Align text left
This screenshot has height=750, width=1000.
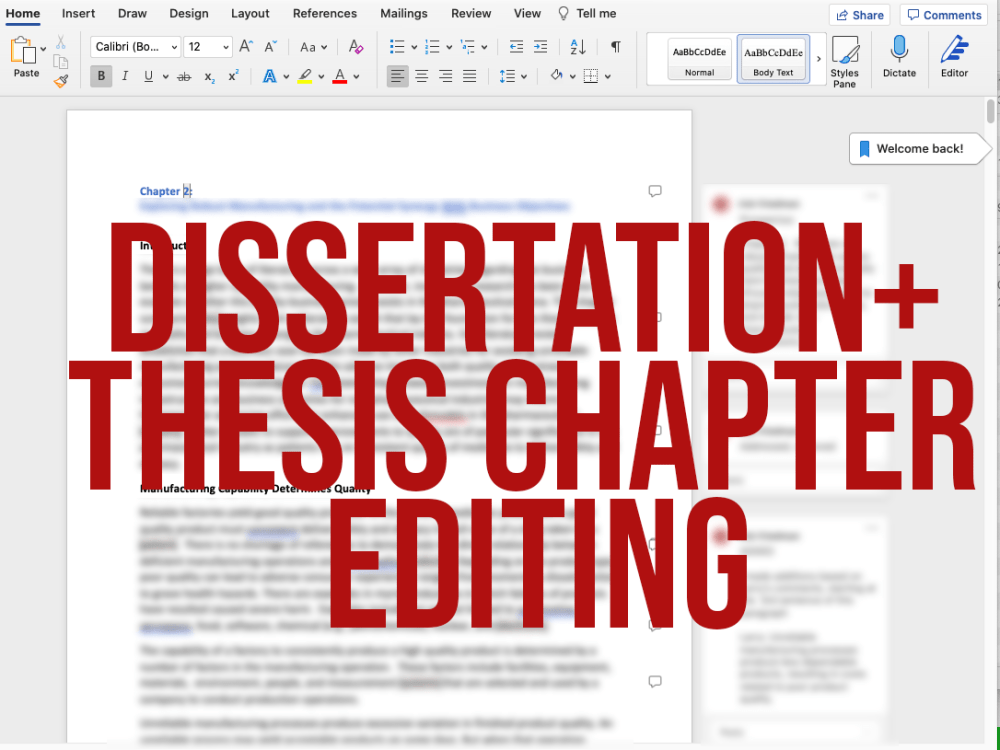397,77
